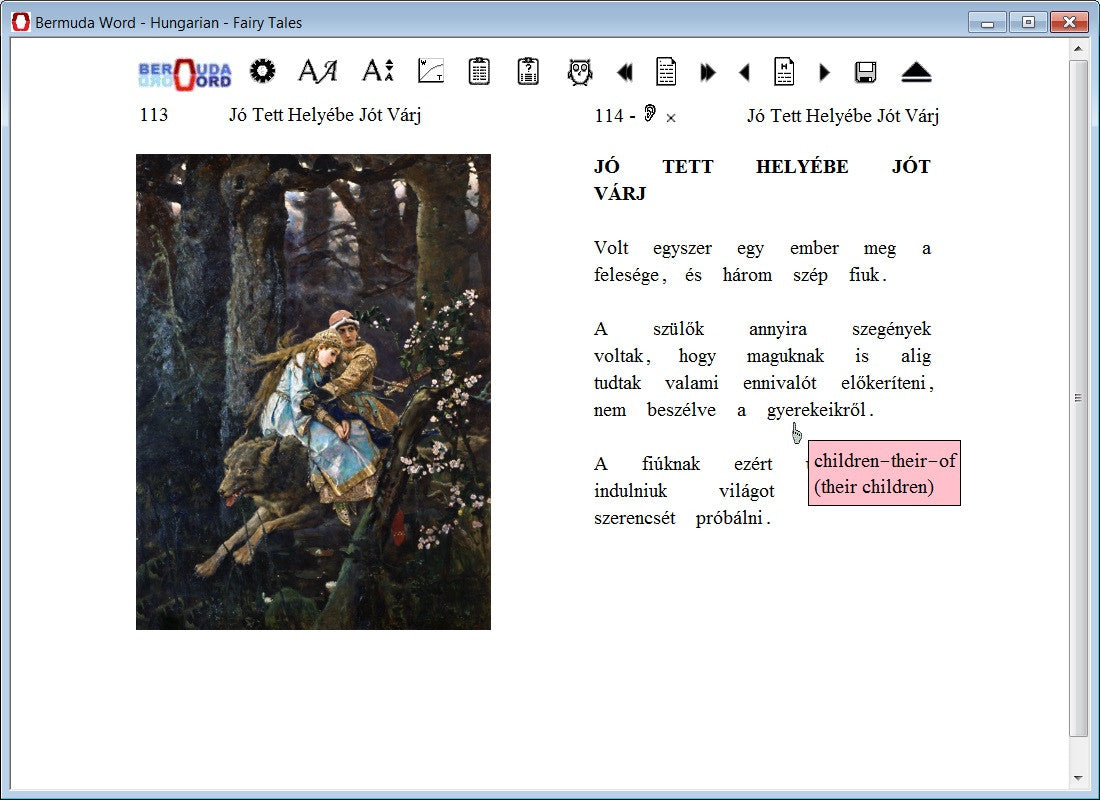Adjust font size with A arrows icon
The height and width of the screenshot is (800, 1100).
tap(378, 71)
